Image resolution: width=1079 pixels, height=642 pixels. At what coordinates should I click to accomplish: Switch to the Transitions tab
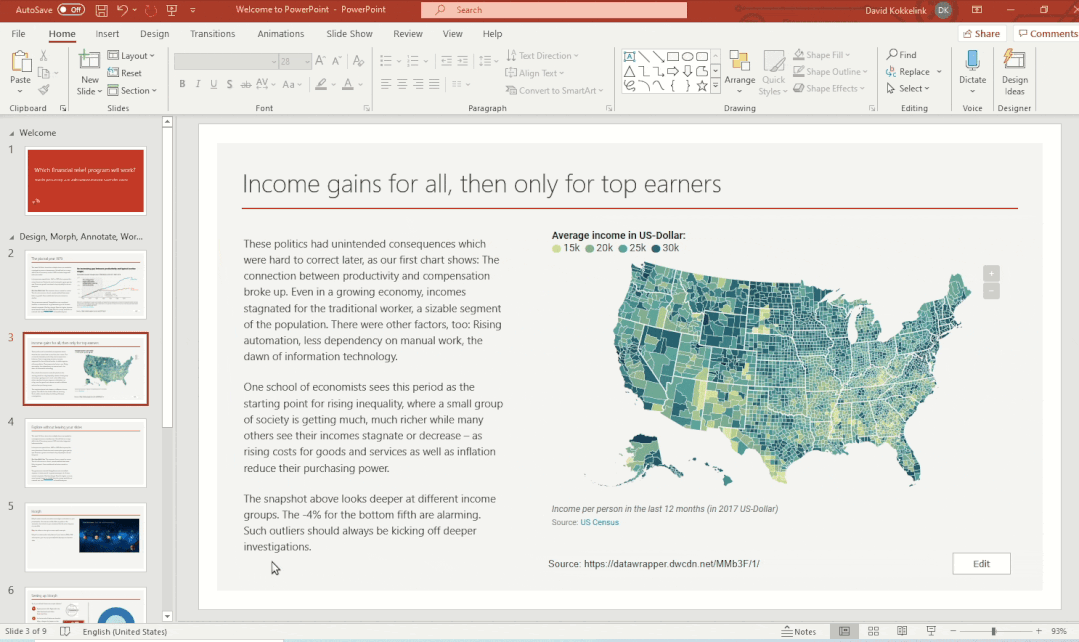(213, 33)
